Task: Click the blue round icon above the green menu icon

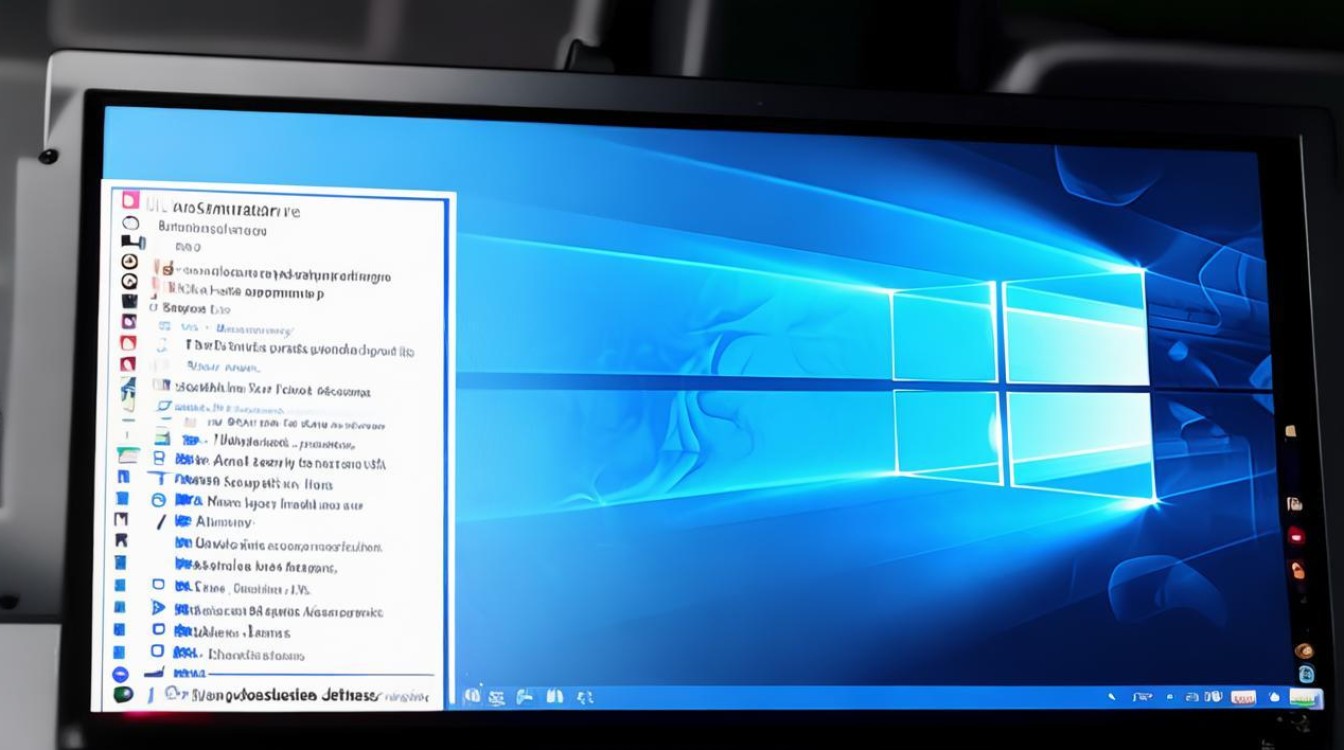Action: coord(121,674)
